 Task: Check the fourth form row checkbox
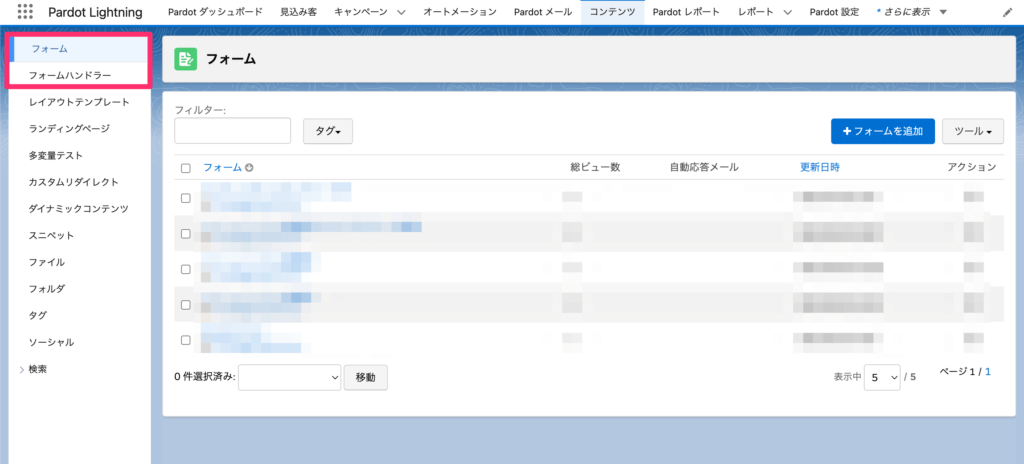coord(185,305)
